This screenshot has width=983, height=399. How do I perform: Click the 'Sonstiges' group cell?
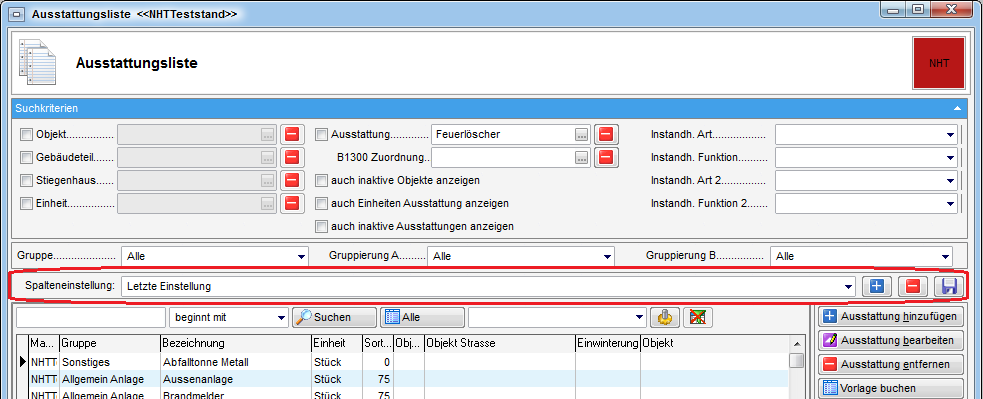click(x=110, y=362)
